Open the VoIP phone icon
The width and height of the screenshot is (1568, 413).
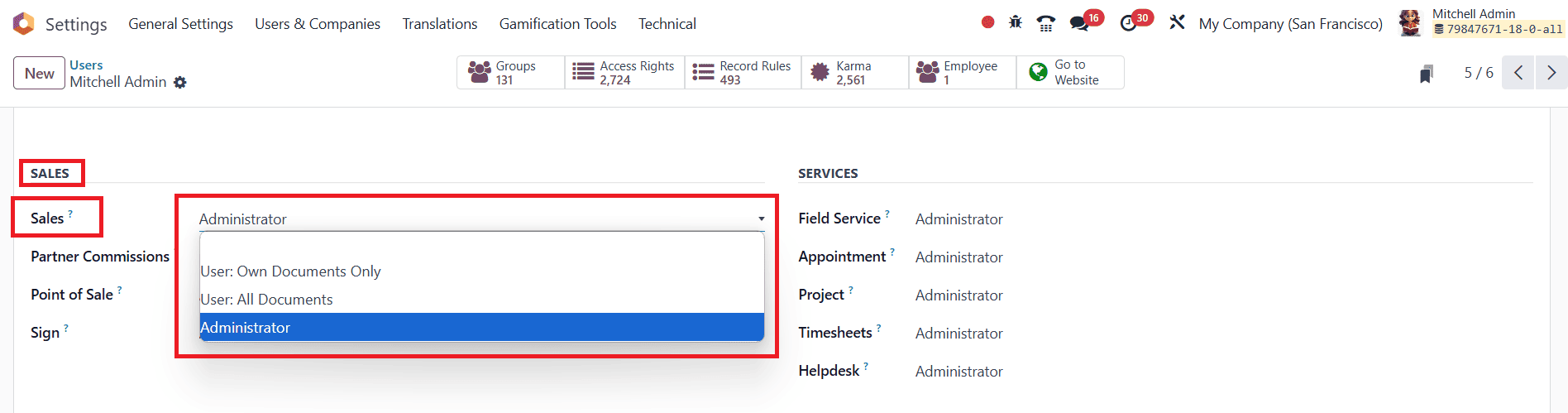click(1046, 23)
